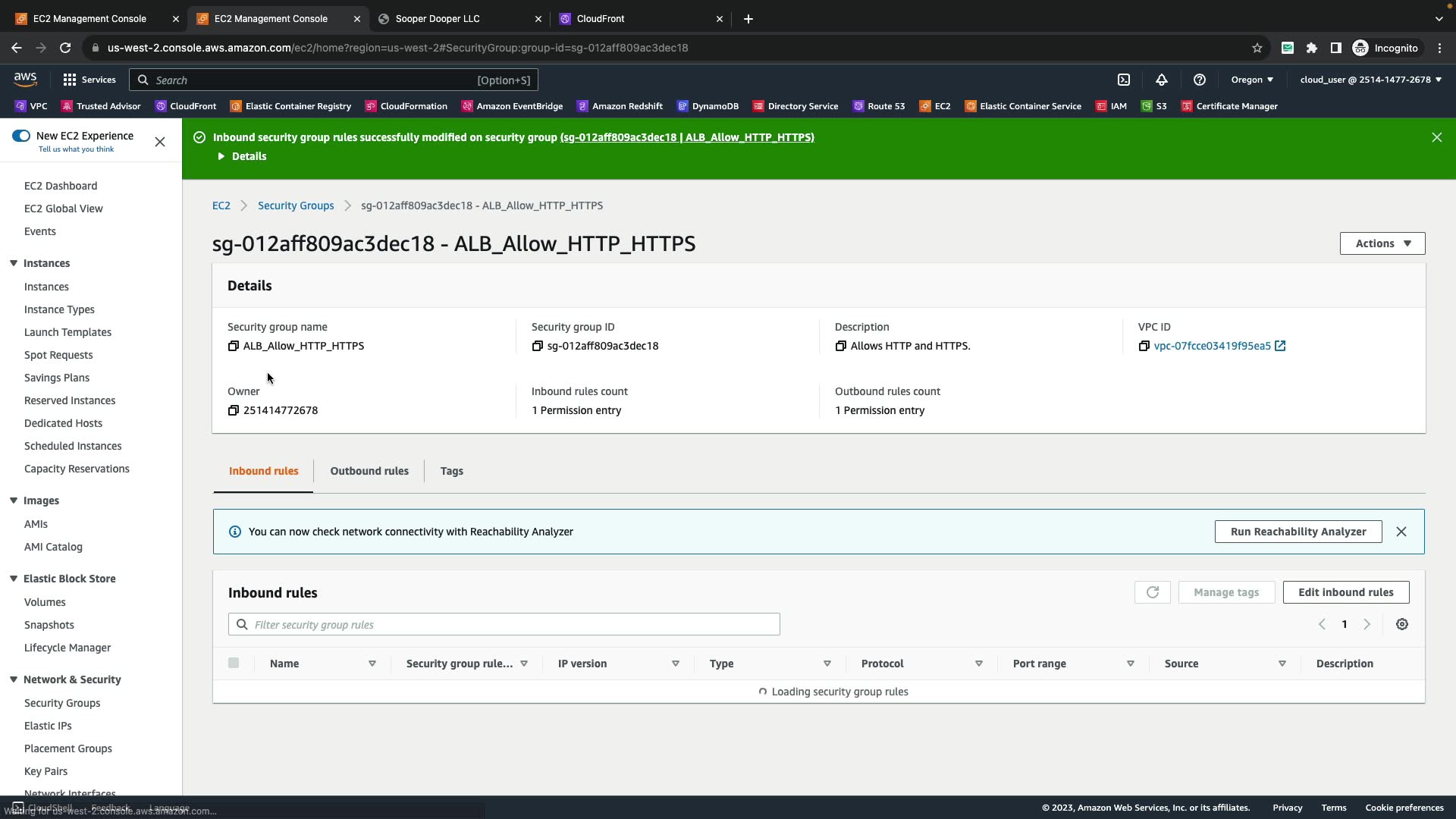Switch to the Outbound rules tab
The width and height of the screenshot is (1456, 819).
tap(369, 471)
